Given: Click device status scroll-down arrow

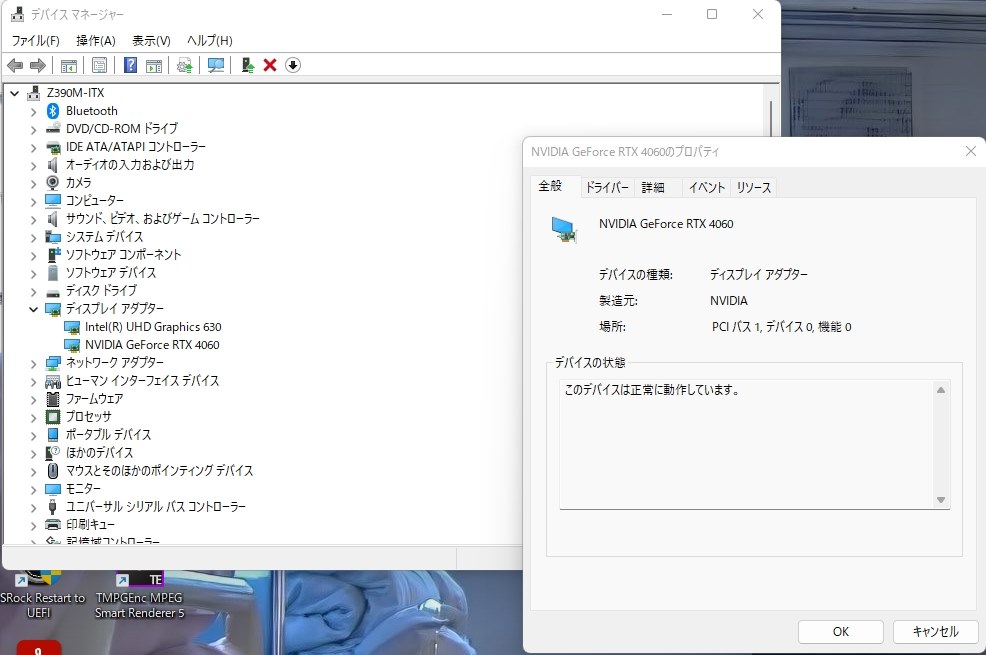Looking at the screenshot, I should click(941, 500).
